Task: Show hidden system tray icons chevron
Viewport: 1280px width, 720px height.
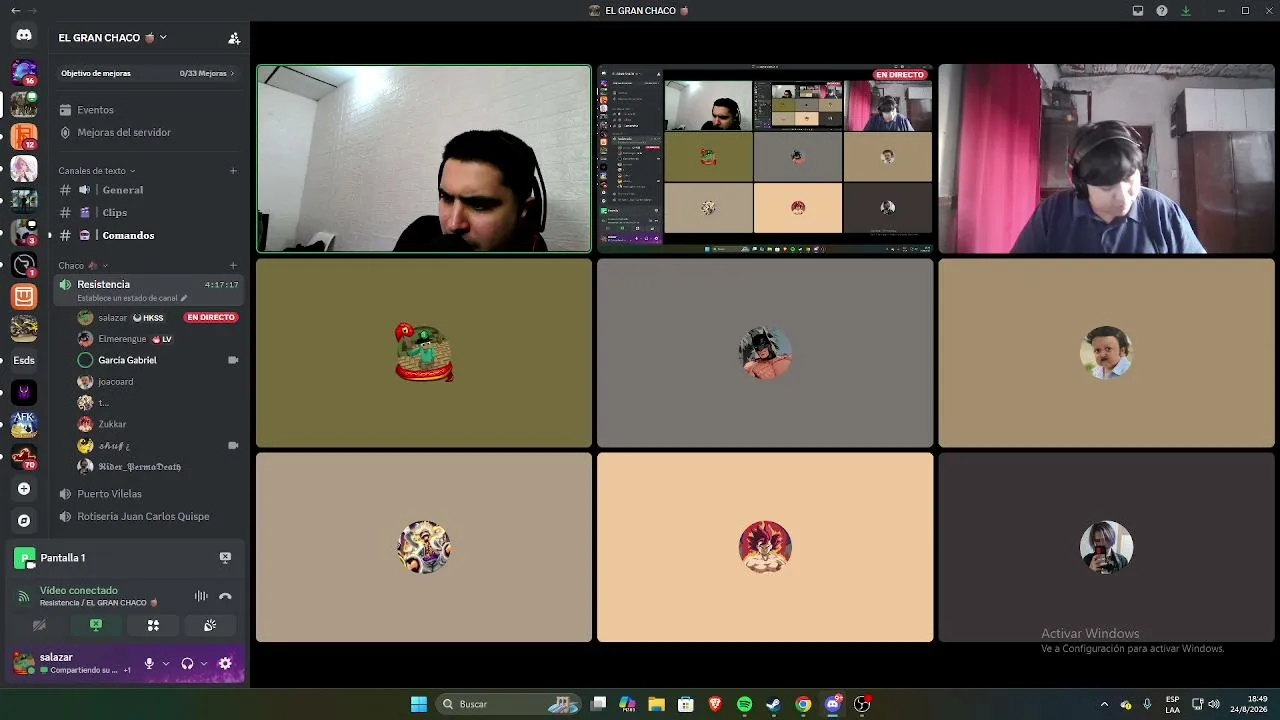Action: pyautogui.click(x=1104, y=704)
